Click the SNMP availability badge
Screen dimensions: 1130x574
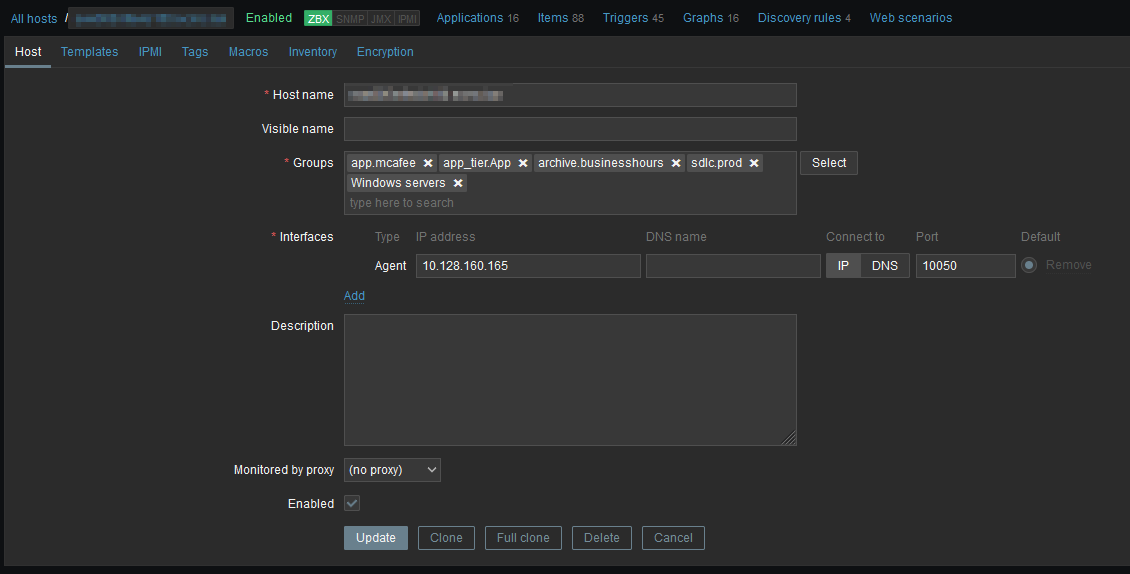point(350,18)
